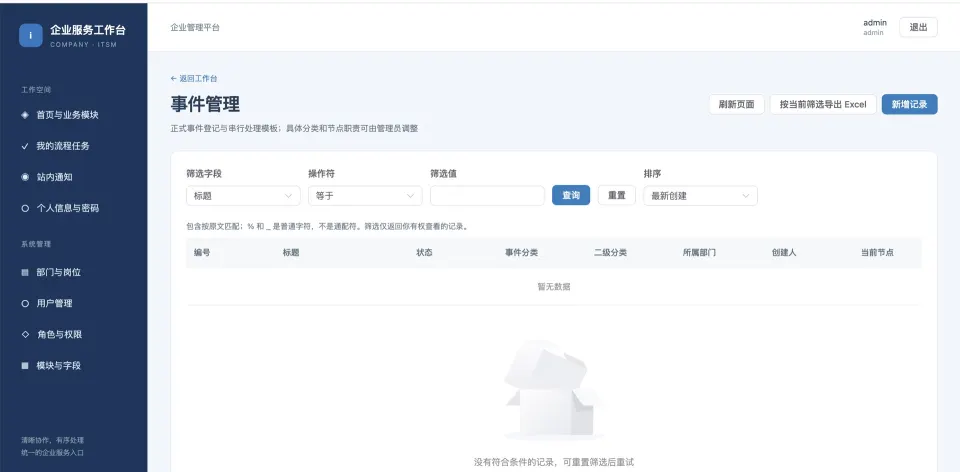This screenshot has height=472, width=960.
Task: Click the 筛选值 input field
Action: tap(487, 196)
